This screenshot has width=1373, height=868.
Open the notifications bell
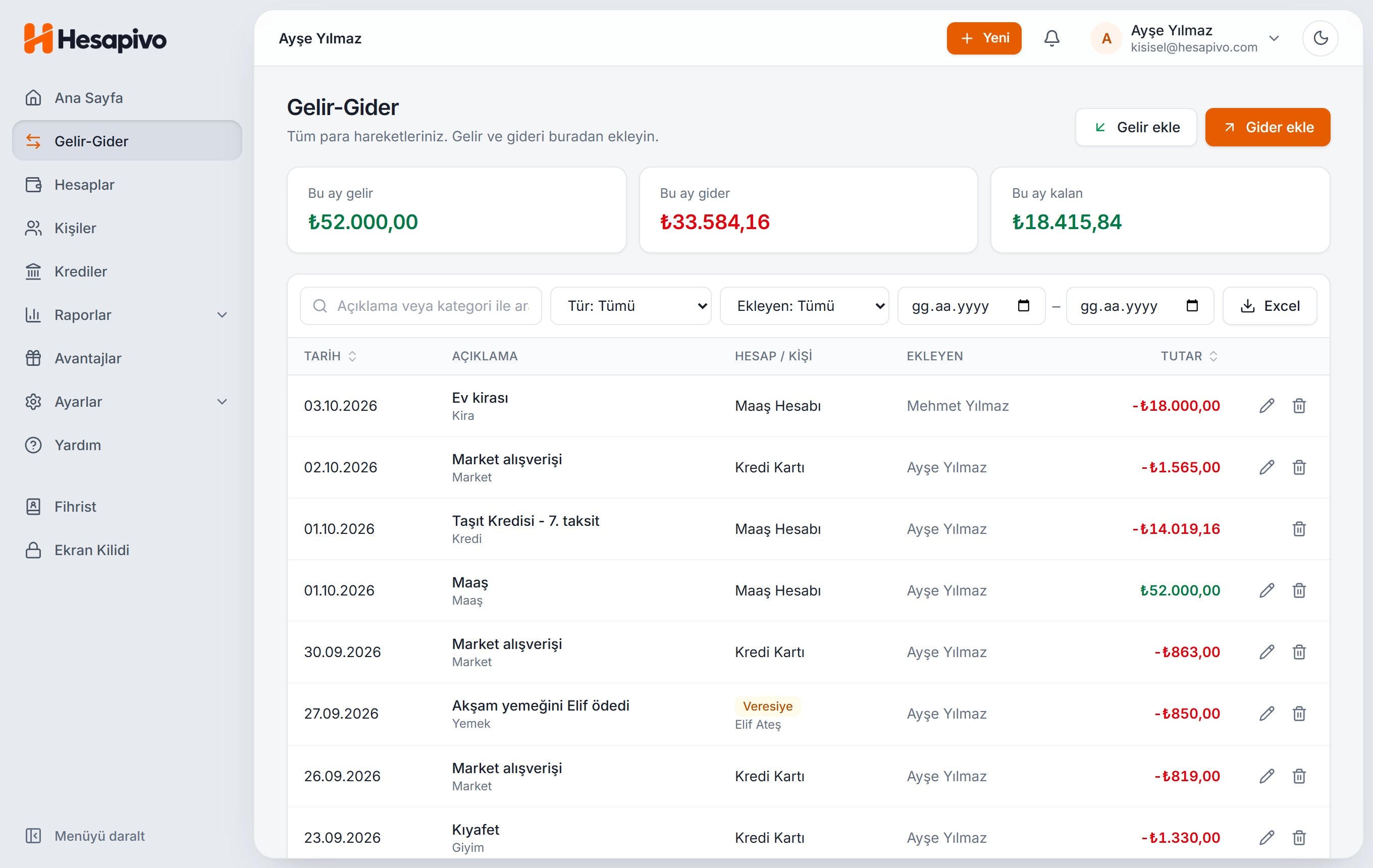(1051, 38)
